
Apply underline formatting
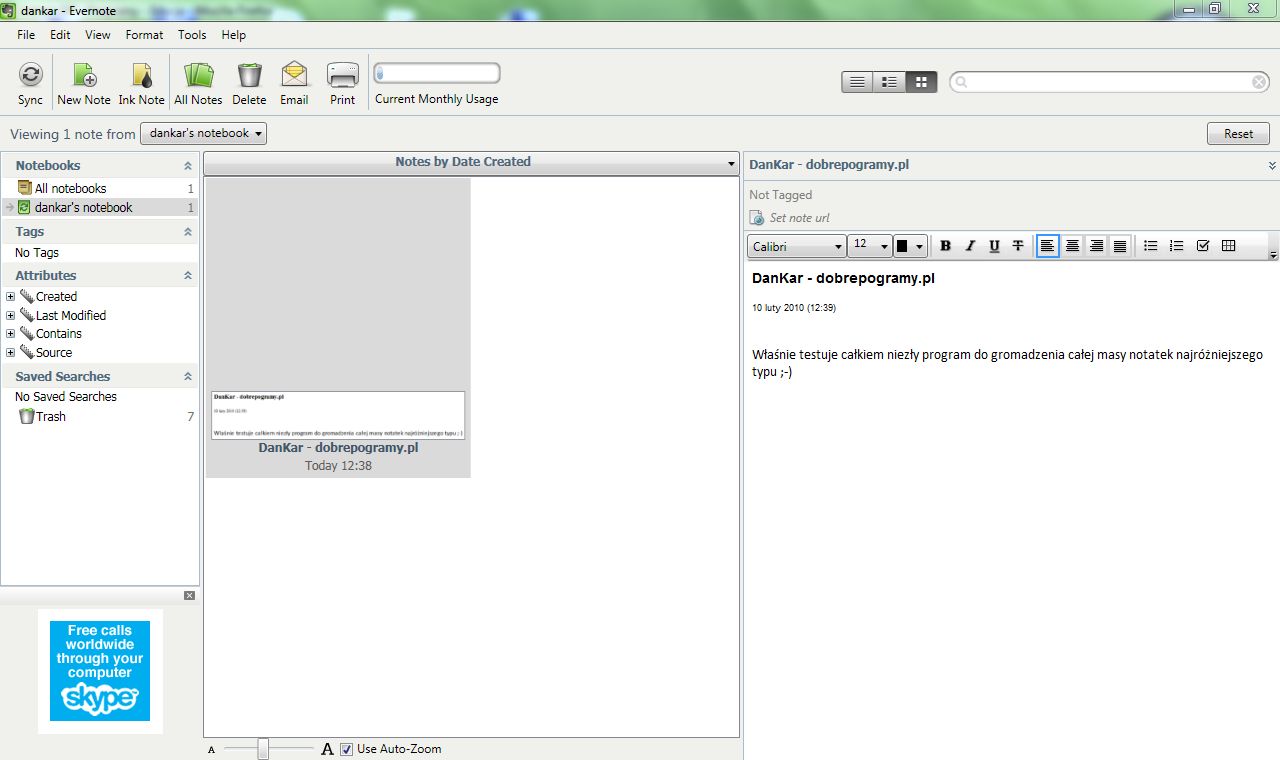[993, 246]
